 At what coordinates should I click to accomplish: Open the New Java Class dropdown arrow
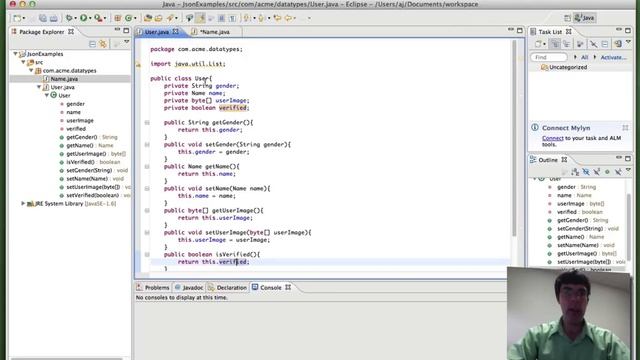coord(135,18)
